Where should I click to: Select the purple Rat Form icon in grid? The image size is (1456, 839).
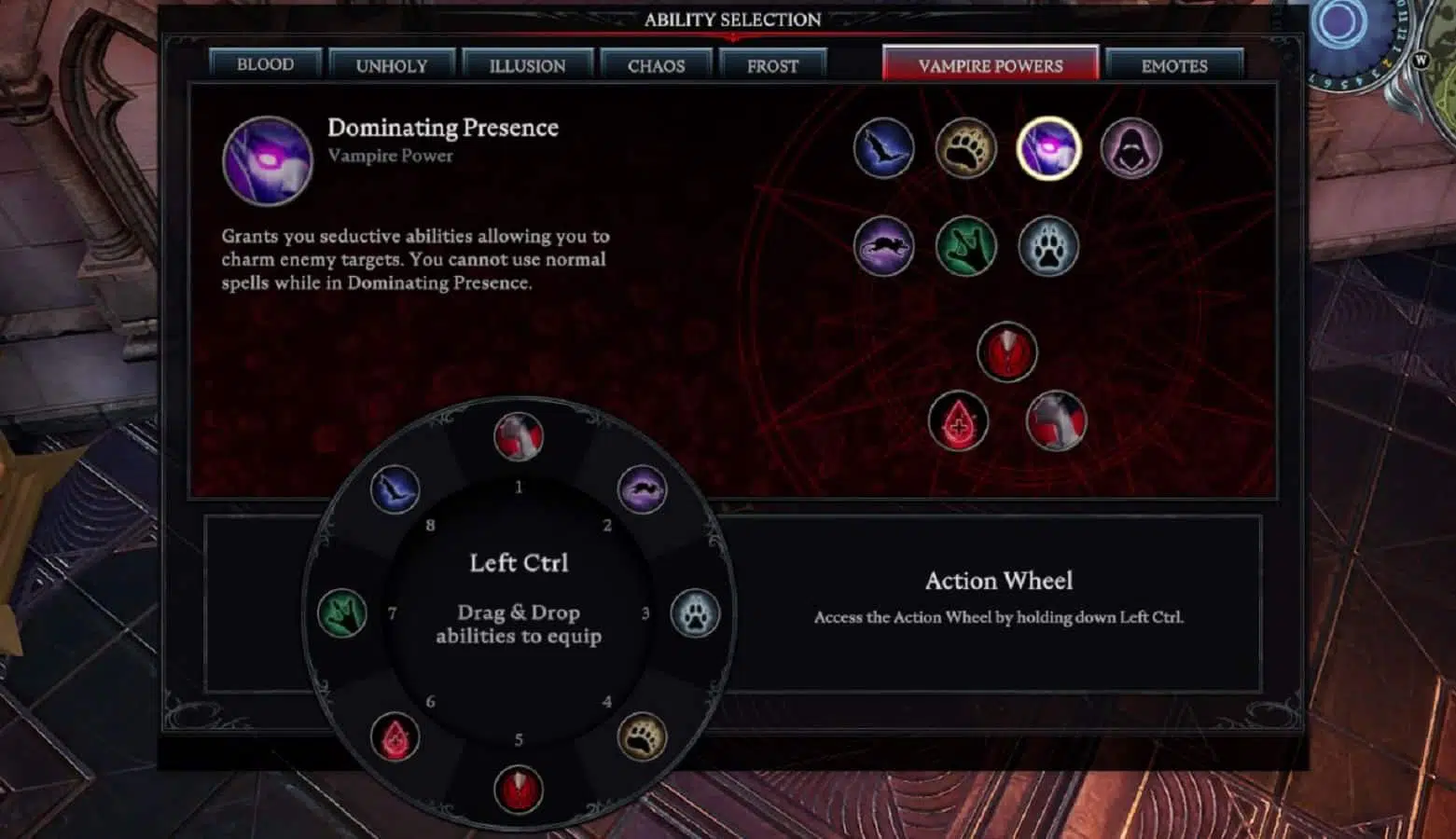coord(883,246)
